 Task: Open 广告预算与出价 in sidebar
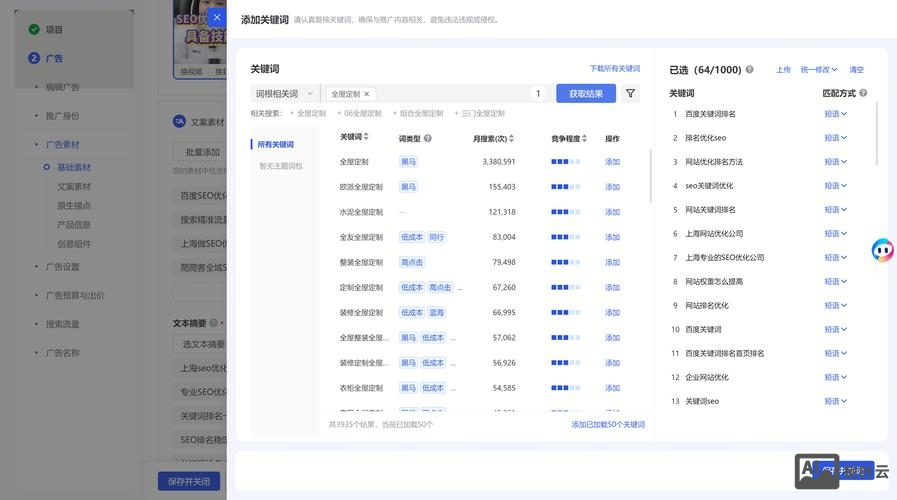[x=75, y=295]
